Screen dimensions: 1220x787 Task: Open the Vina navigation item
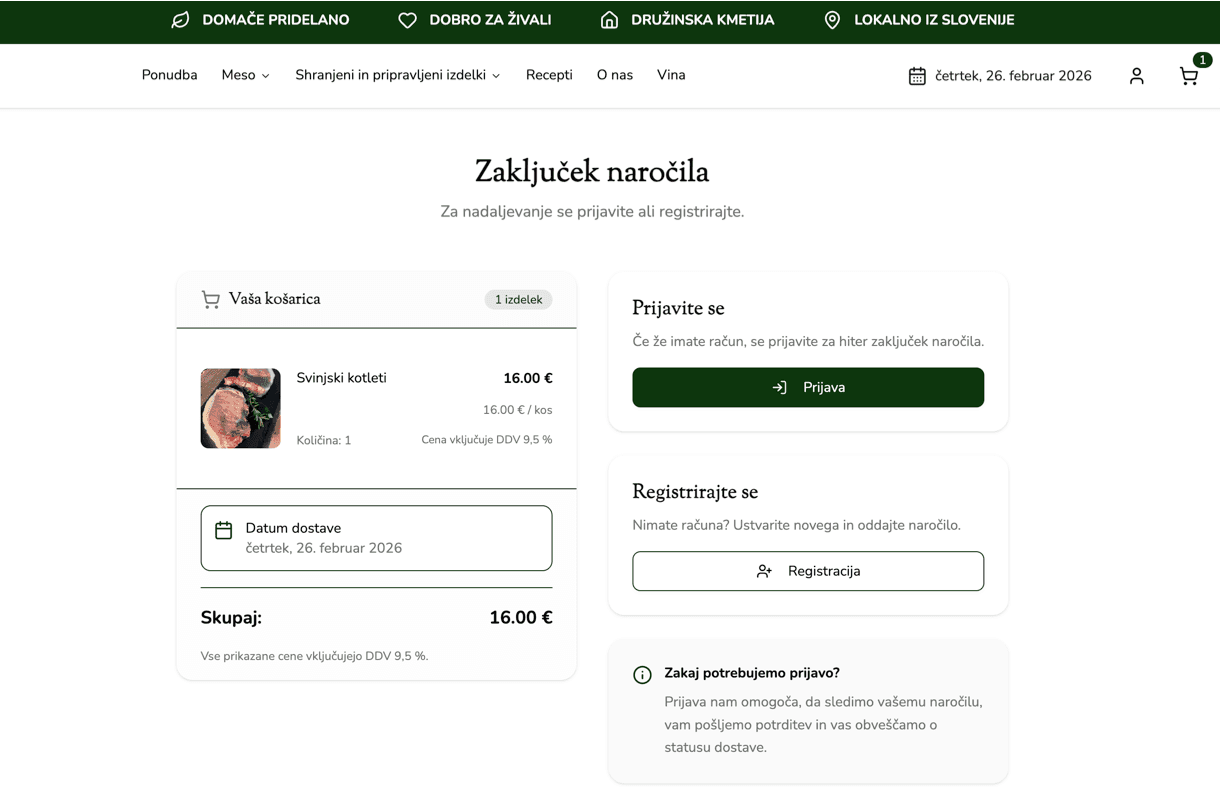pyautogui.click(x=671, y=75)
